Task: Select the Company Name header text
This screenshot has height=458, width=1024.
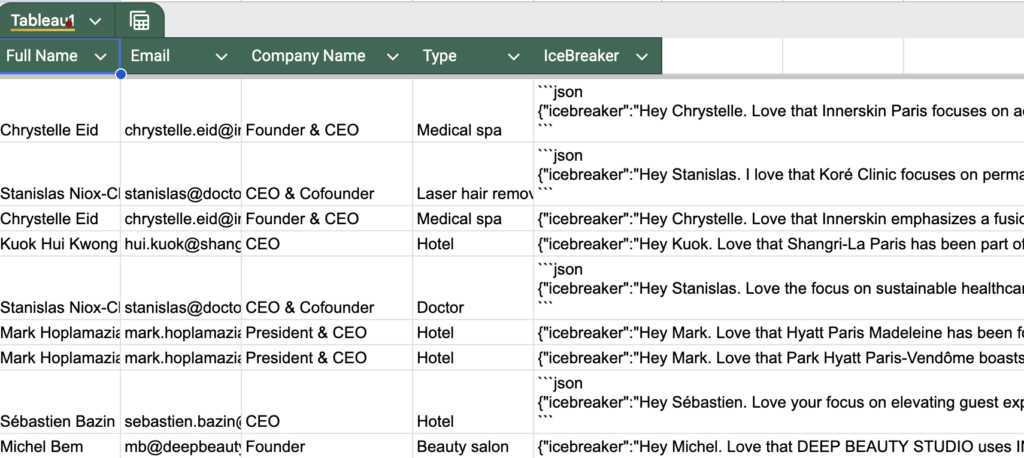Action: point(308,56)
